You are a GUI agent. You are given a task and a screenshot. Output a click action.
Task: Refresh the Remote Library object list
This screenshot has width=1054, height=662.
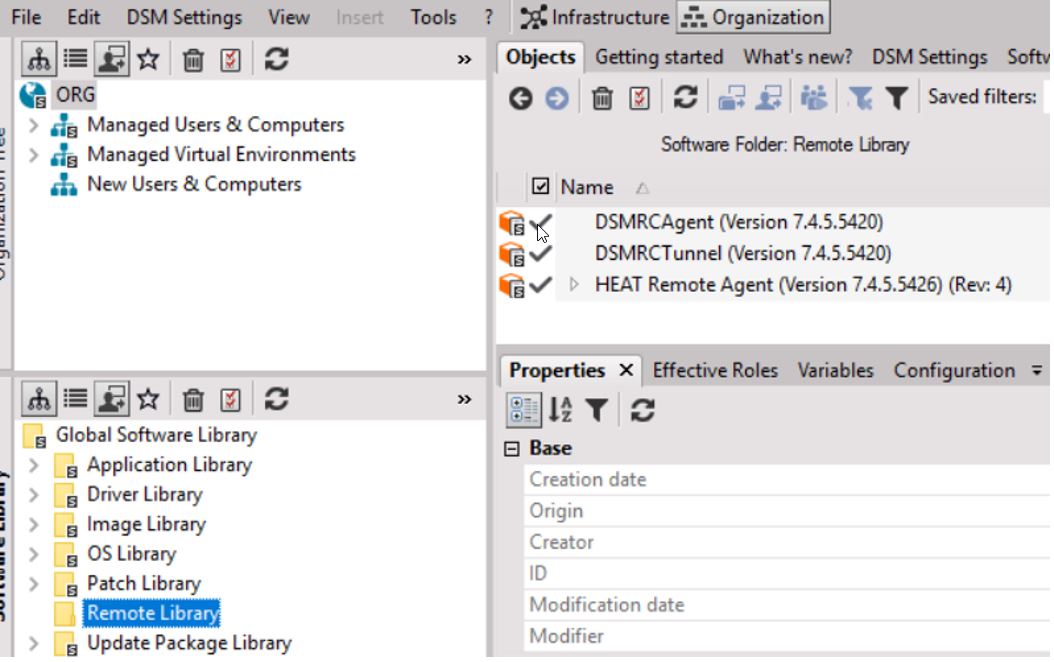[x=685, y=97]
